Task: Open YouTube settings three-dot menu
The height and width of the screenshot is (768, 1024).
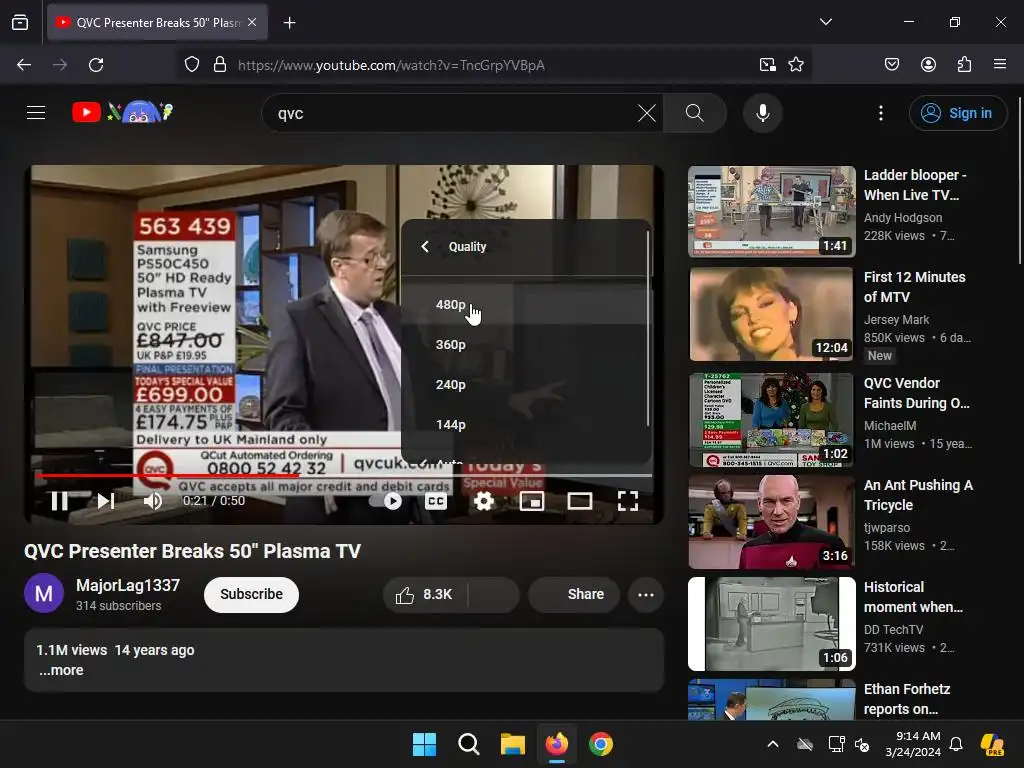Action: [880, 113]
